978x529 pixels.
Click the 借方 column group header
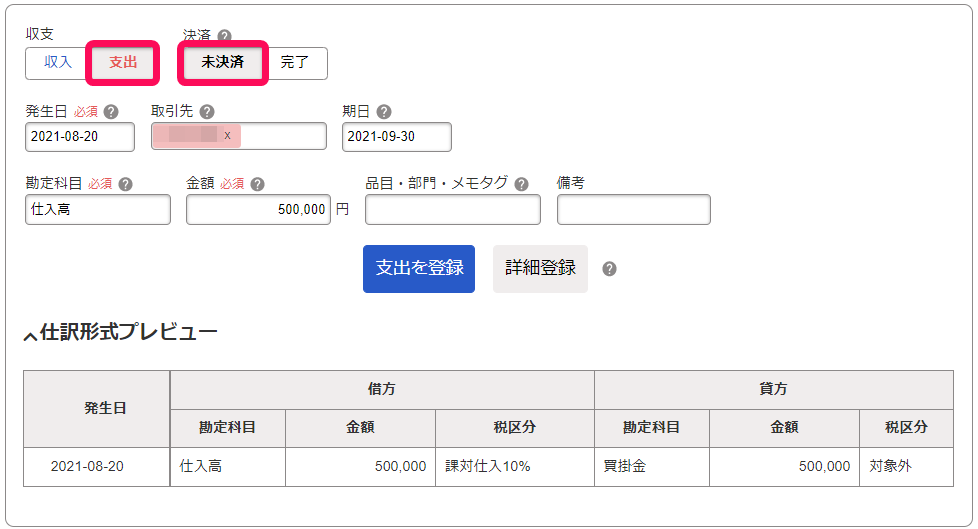(x=382, y=389)
